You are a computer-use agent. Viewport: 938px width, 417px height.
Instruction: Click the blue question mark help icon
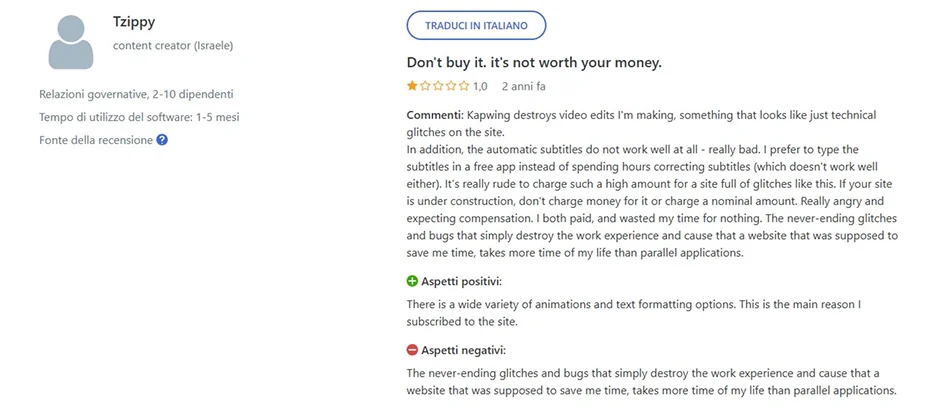[162, 140]
